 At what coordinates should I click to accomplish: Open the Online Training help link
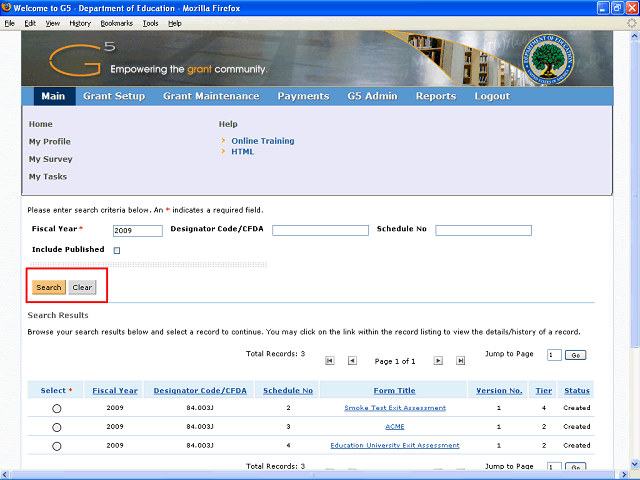click(263, 141)
